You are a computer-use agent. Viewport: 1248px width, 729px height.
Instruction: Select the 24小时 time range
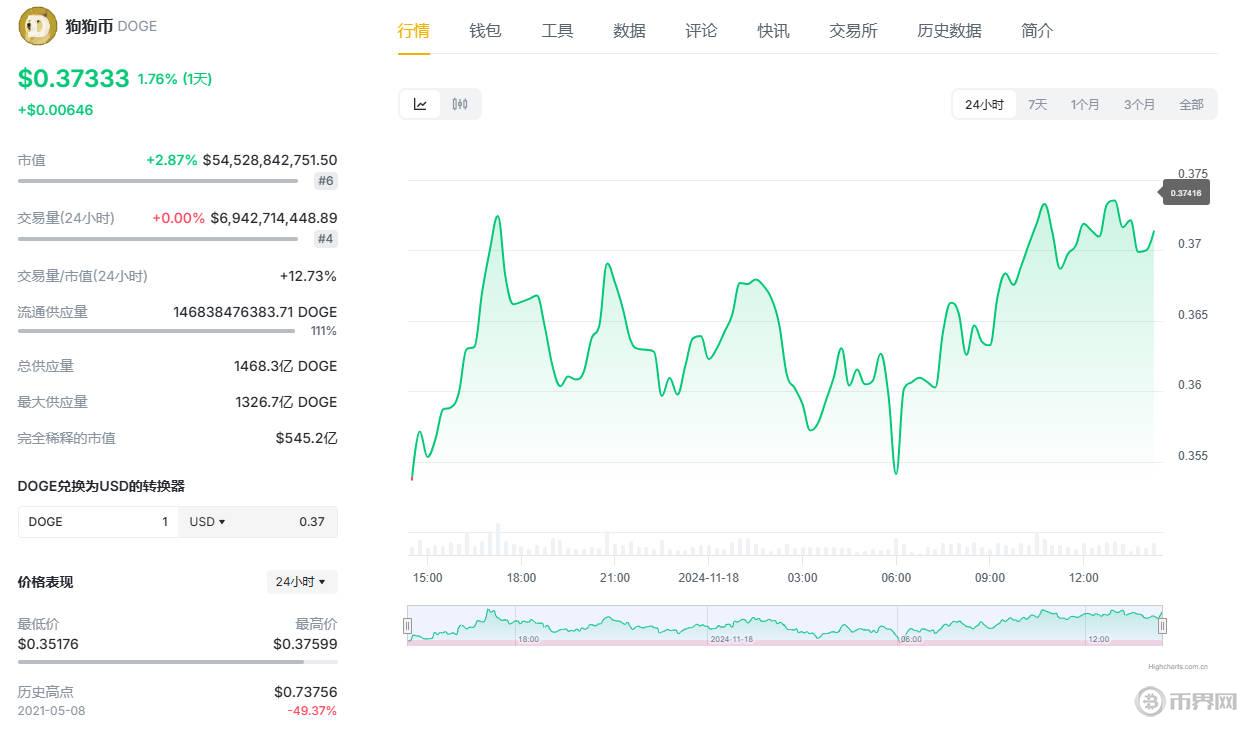click(x=984, y=104)
